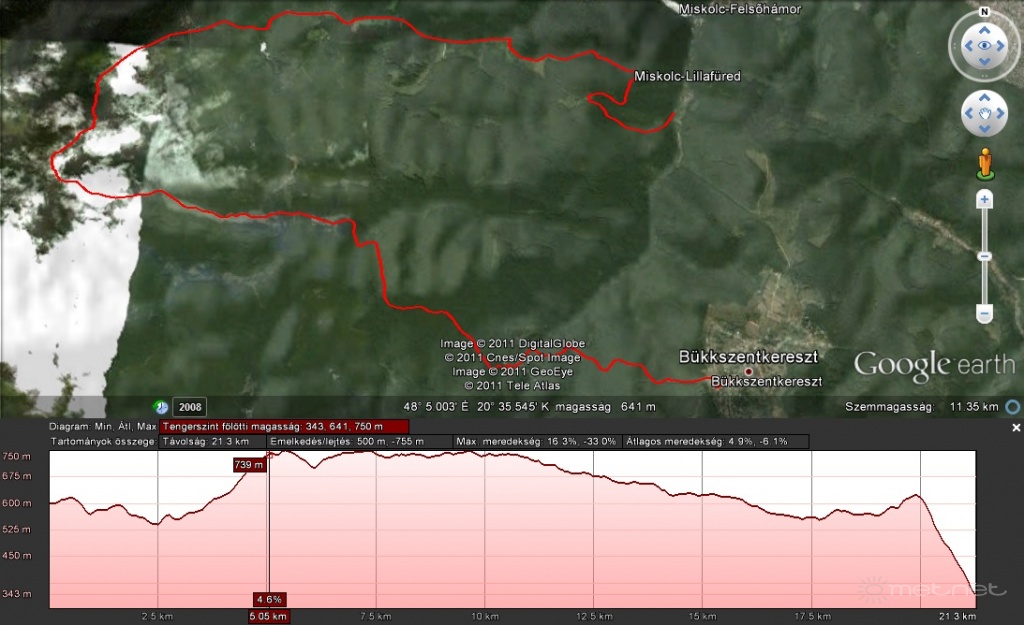Pan the map down using the hand control
Screen dimensions: 1024x625
[985, 130]
